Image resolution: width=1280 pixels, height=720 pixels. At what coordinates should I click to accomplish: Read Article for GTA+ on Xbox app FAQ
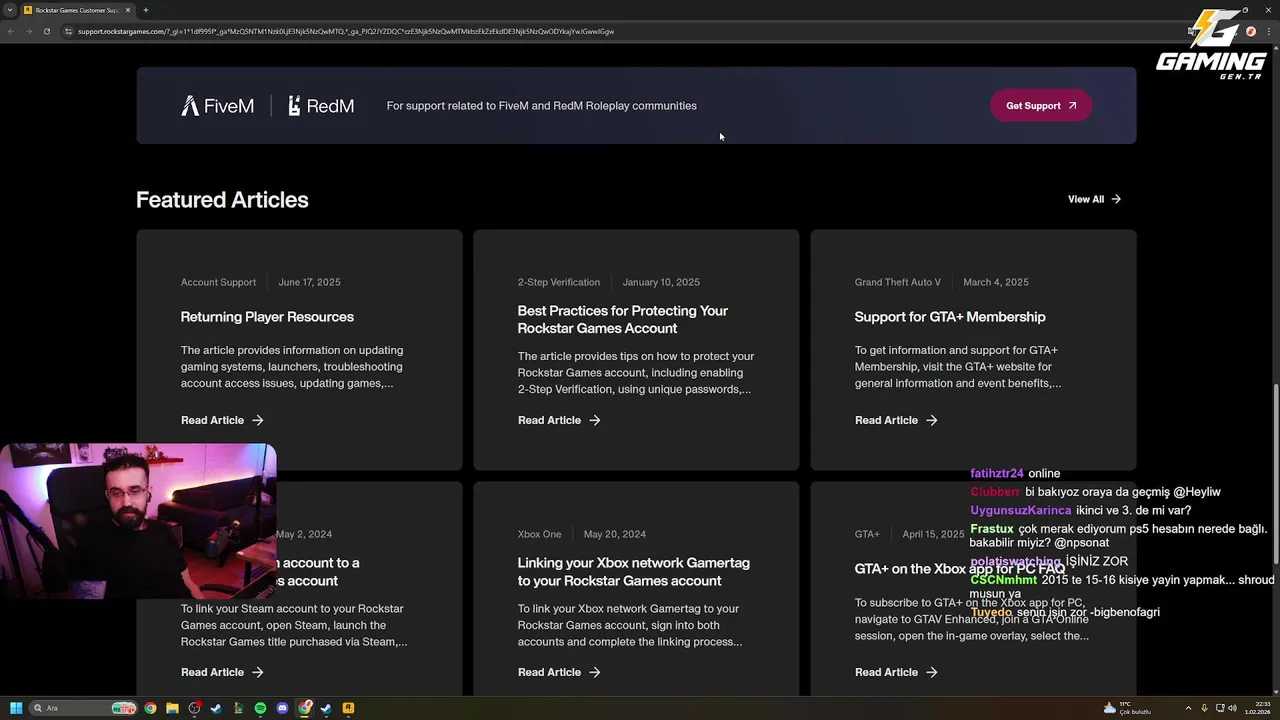point(896,672)
